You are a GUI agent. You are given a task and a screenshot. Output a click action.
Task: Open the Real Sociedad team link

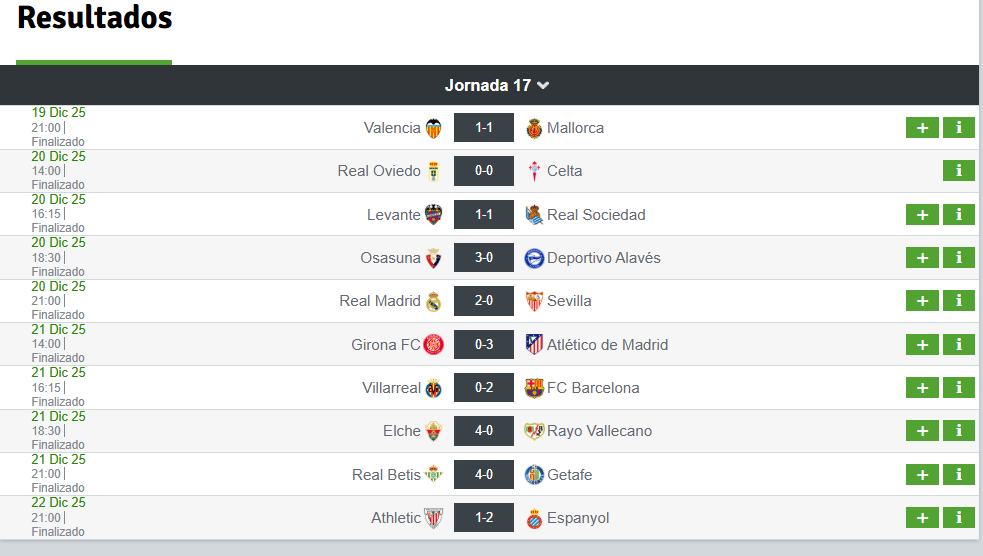click(x=596, y=215)
